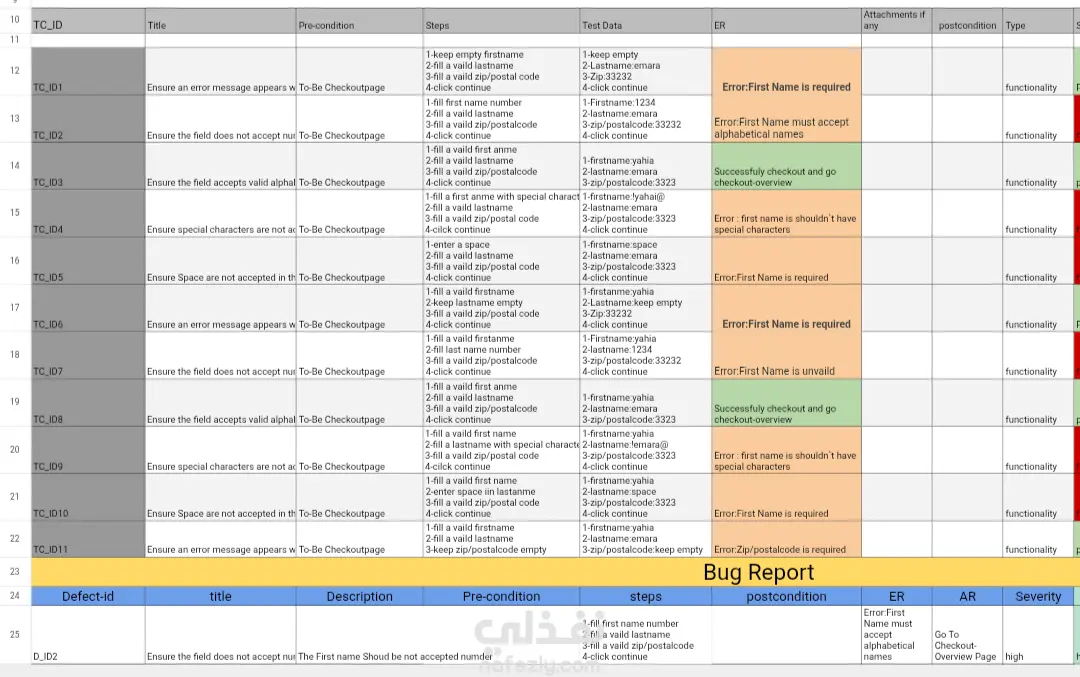Select the row 19 number header
The image size is (1080, 677).
pos(15,402)
